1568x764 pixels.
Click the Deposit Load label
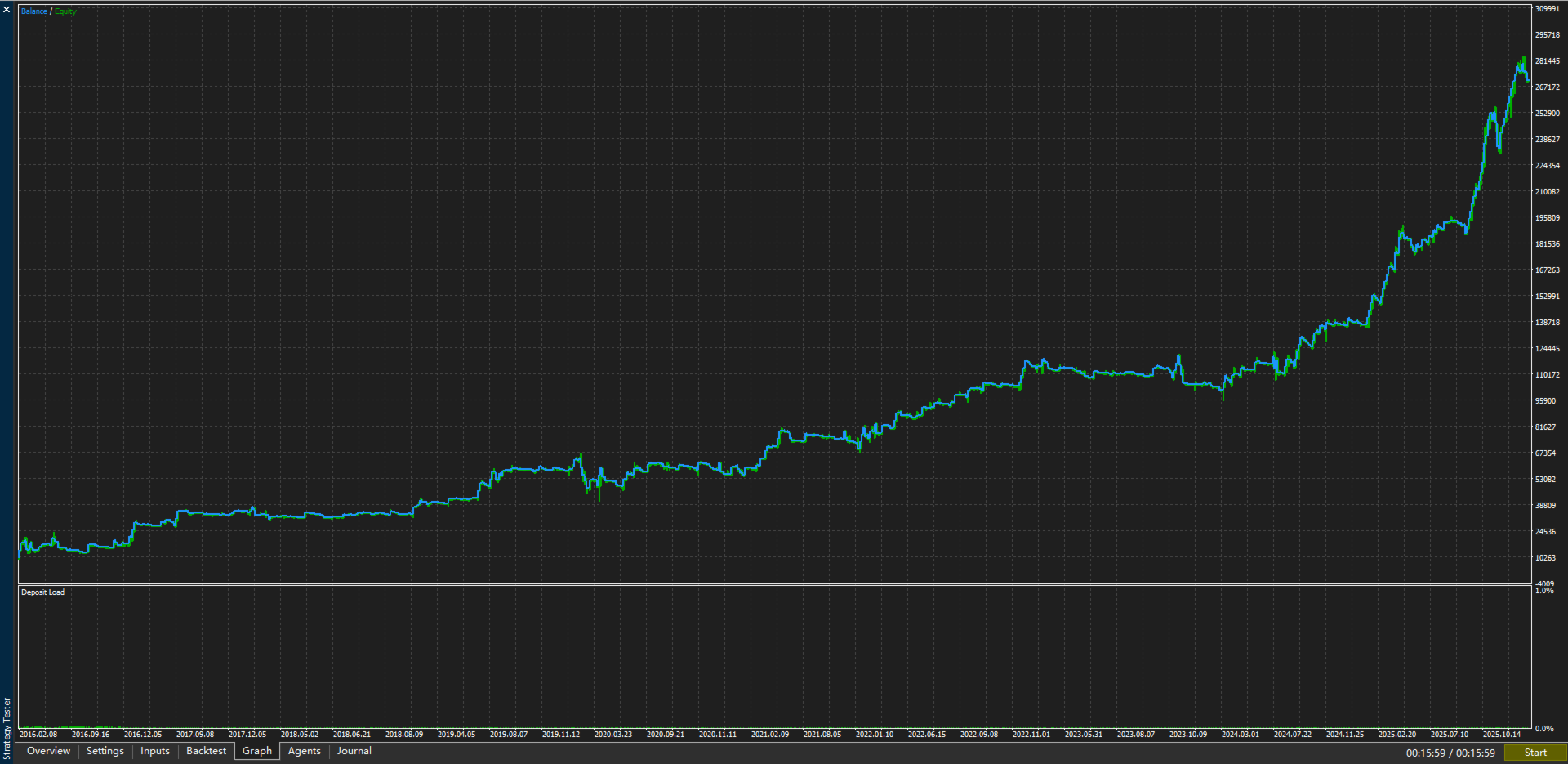pyautogui.click(x=42, y=592)
